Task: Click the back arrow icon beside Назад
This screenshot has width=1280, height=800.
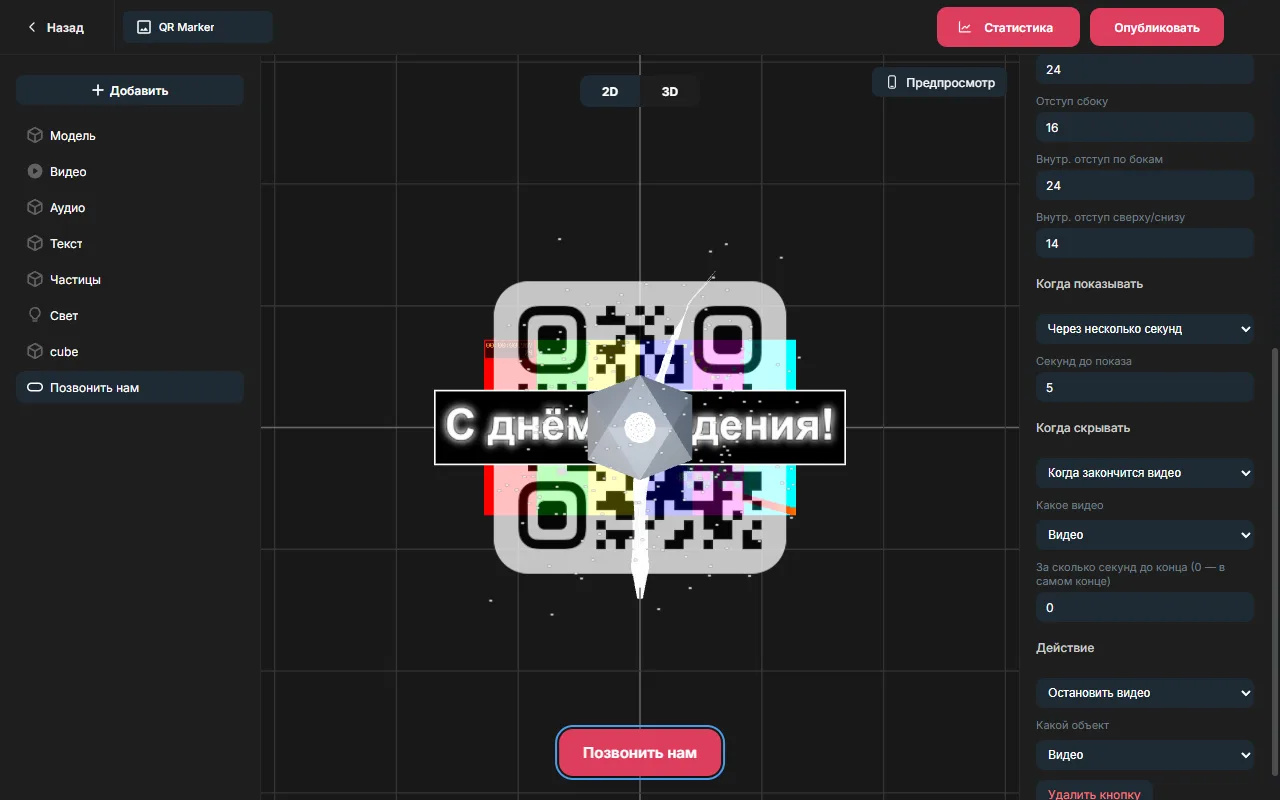Action: [32, 28]
